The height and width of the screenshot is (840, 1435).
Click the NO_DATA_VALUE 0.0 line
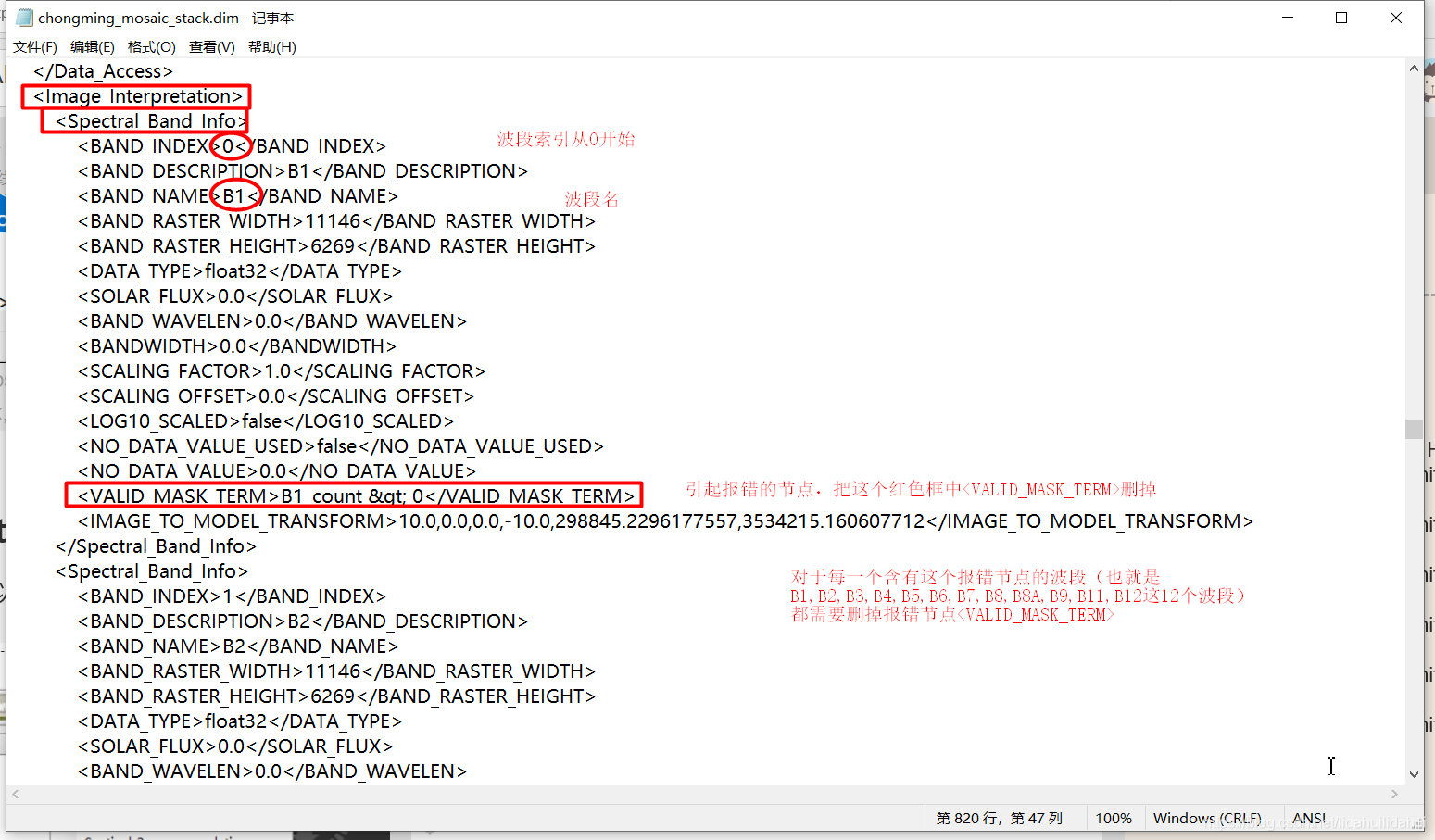(277, 471)
